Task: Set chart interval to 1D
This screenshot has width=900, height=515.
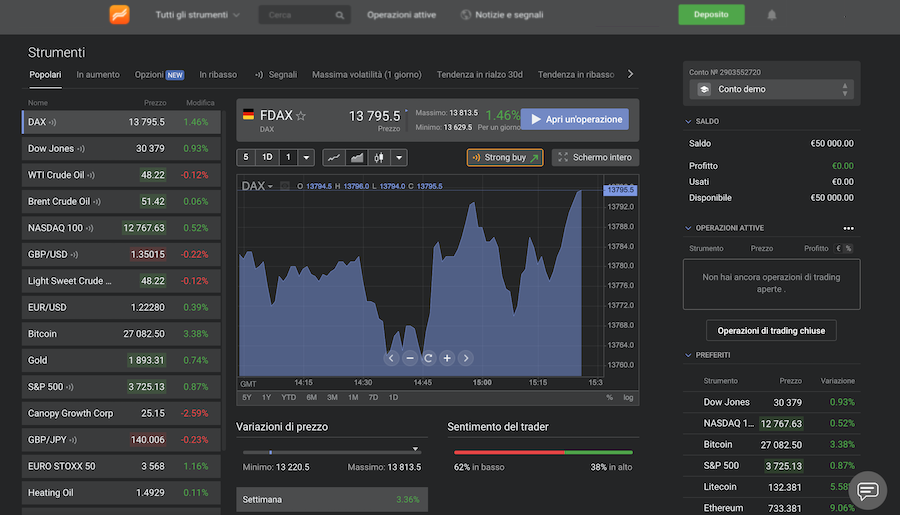Action: point(267,157)
